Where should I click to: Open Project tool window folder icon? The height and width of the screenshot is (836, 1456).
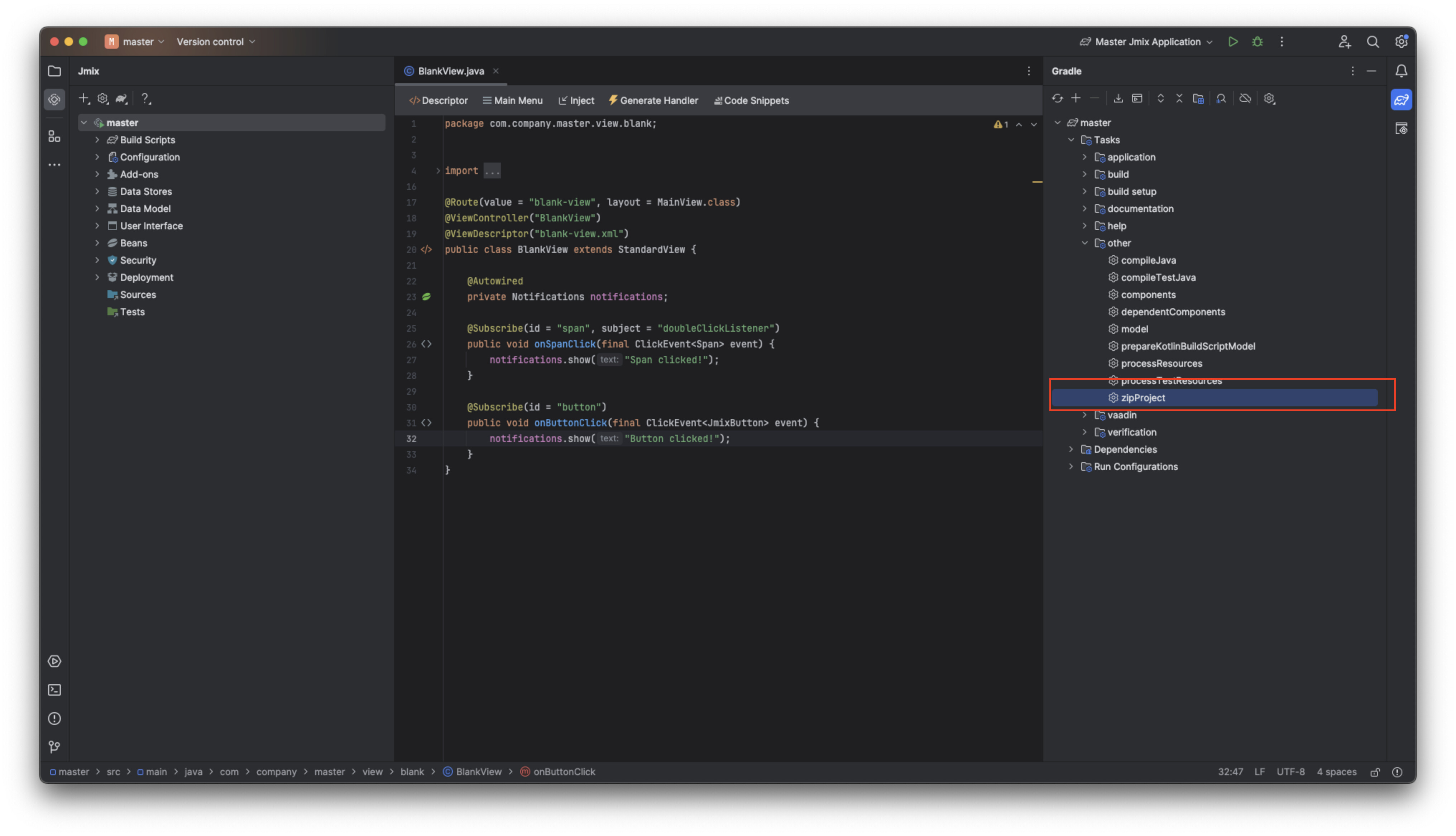point(54,71)
